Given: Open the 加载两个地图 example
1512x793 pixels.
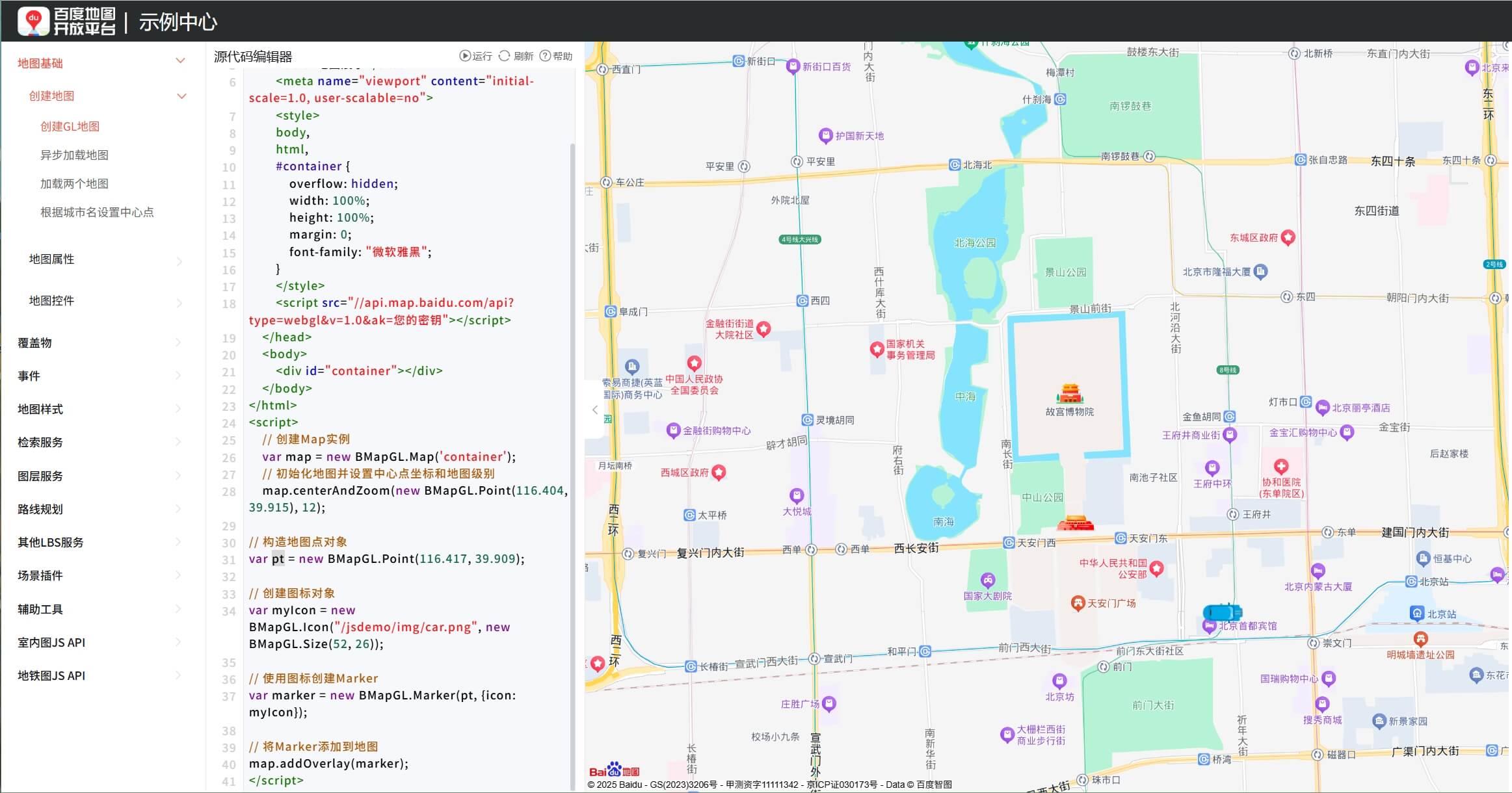Looking at the screenshot, I should tap(74, 183).
